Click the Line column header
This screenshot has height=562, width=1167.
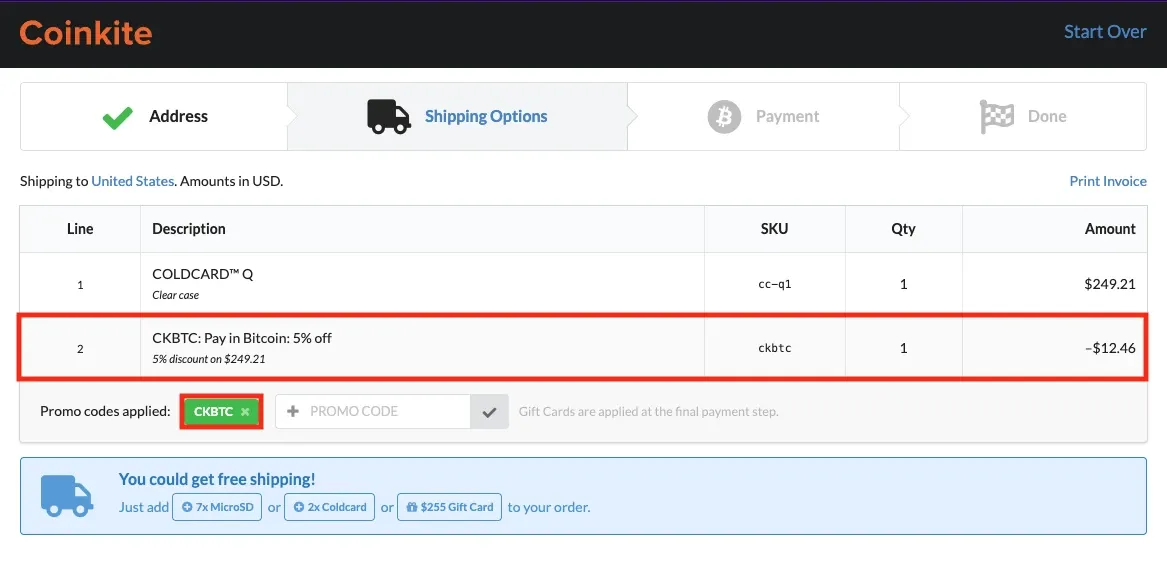(80, 229)
